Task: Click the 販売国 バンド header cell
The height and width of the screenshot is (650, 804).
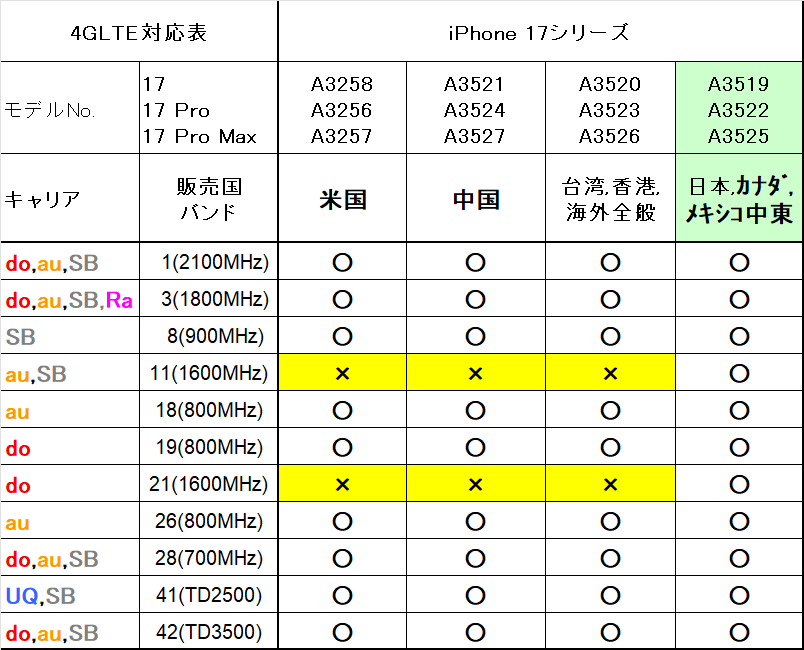Action: pyautogui.click(x=209, y=198)
